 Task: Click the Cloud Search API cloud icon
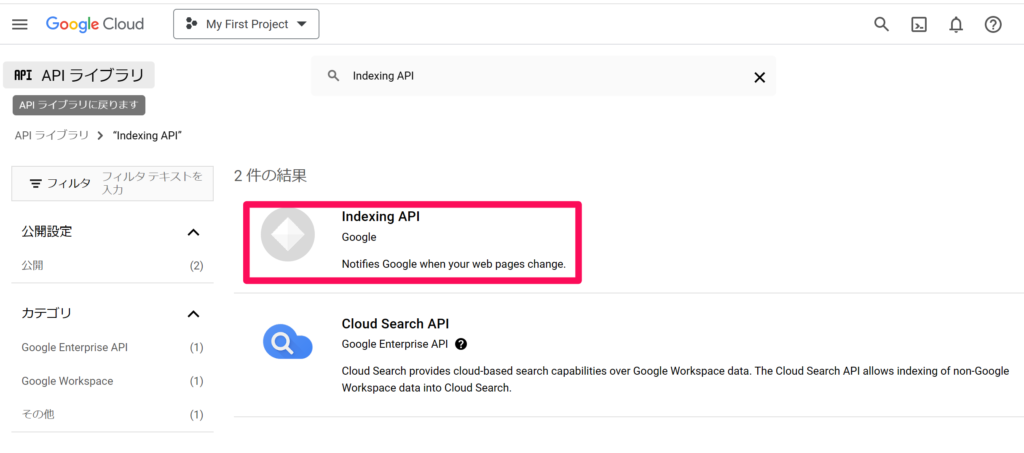[287, 341]
